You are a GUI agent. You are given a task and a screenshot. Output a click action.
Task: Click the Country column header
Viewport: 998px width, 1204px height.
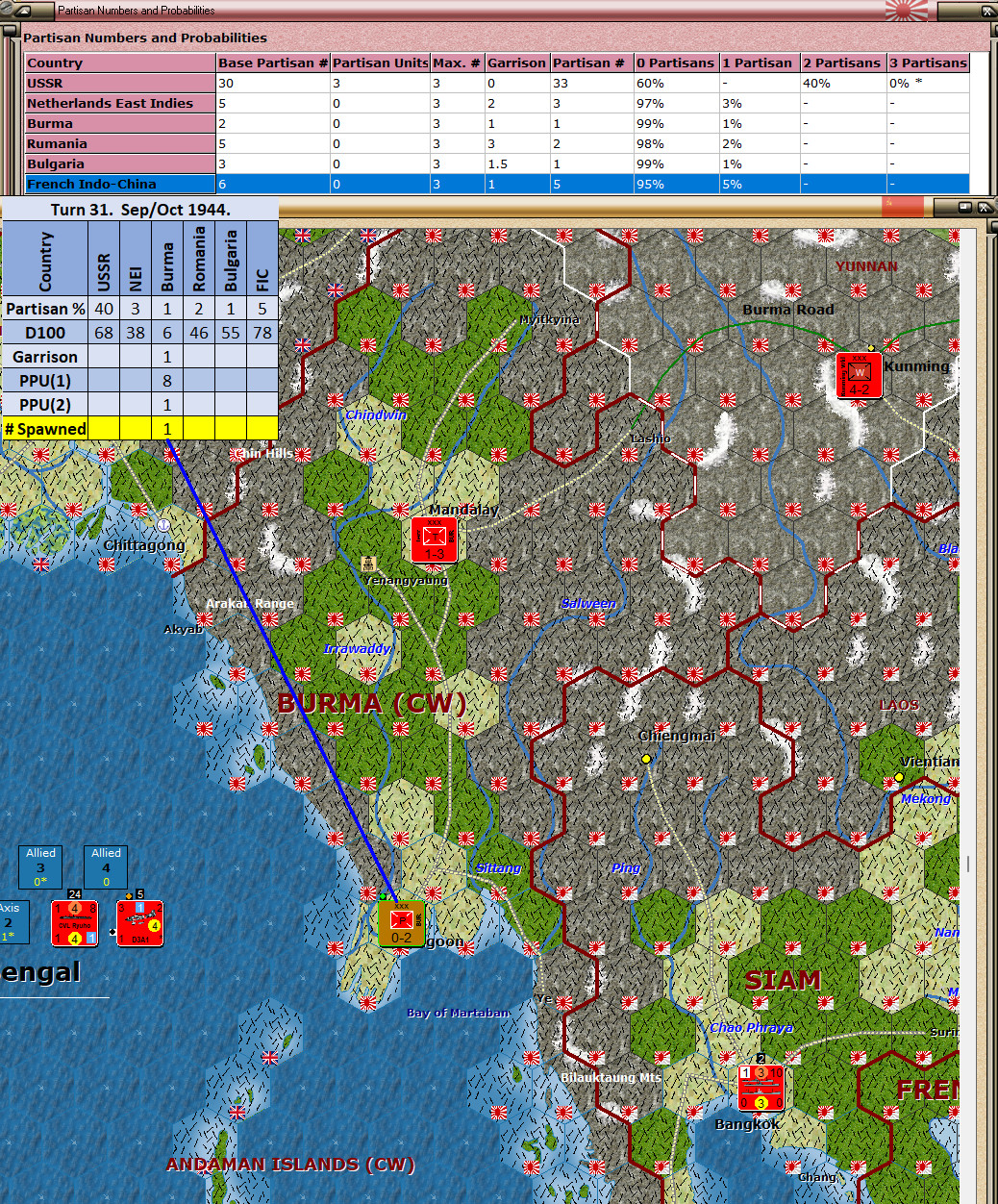coord(120,63)
